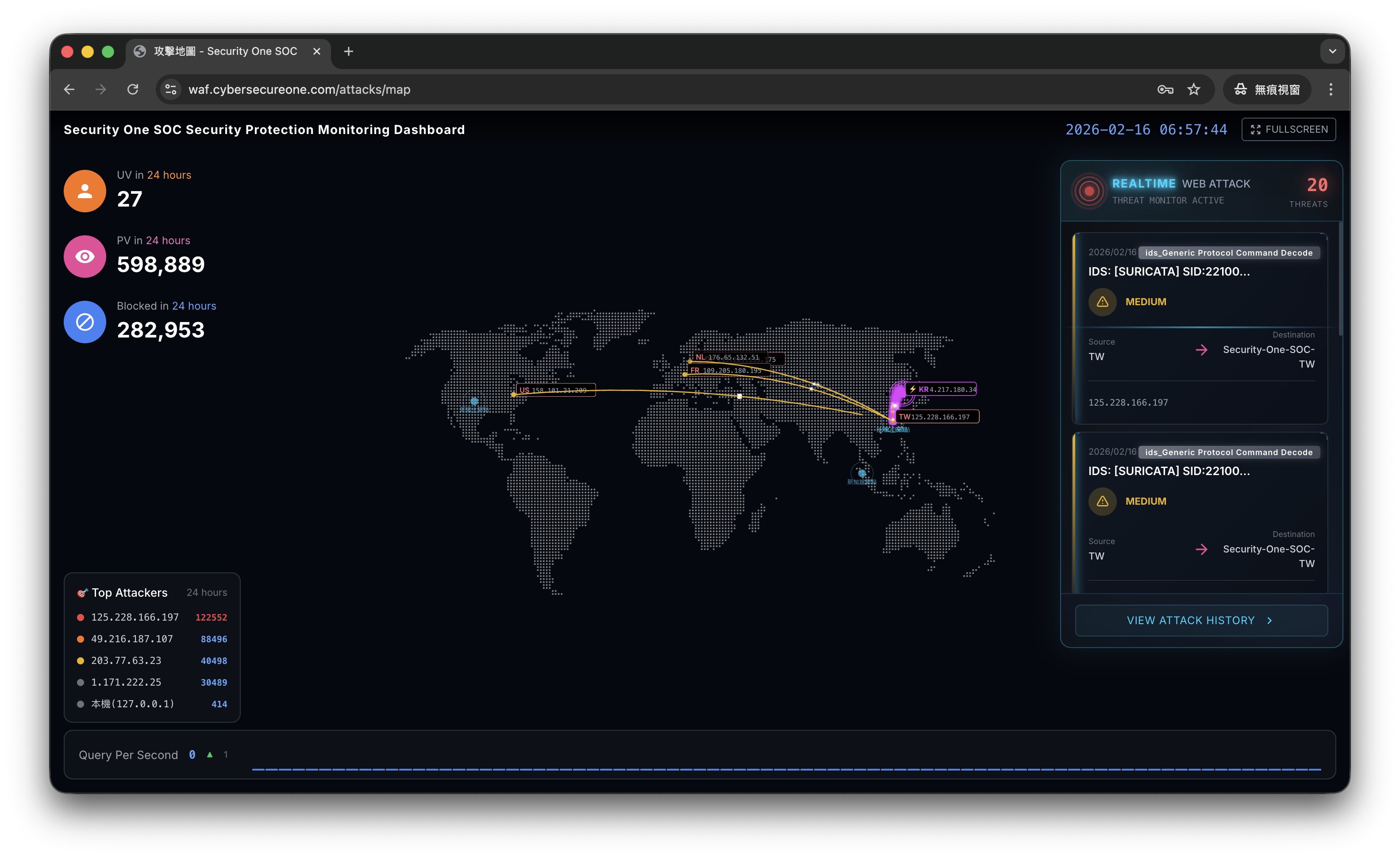Open the site information icon in address bar
1400x859 pixels.
(x=171, y=89)
